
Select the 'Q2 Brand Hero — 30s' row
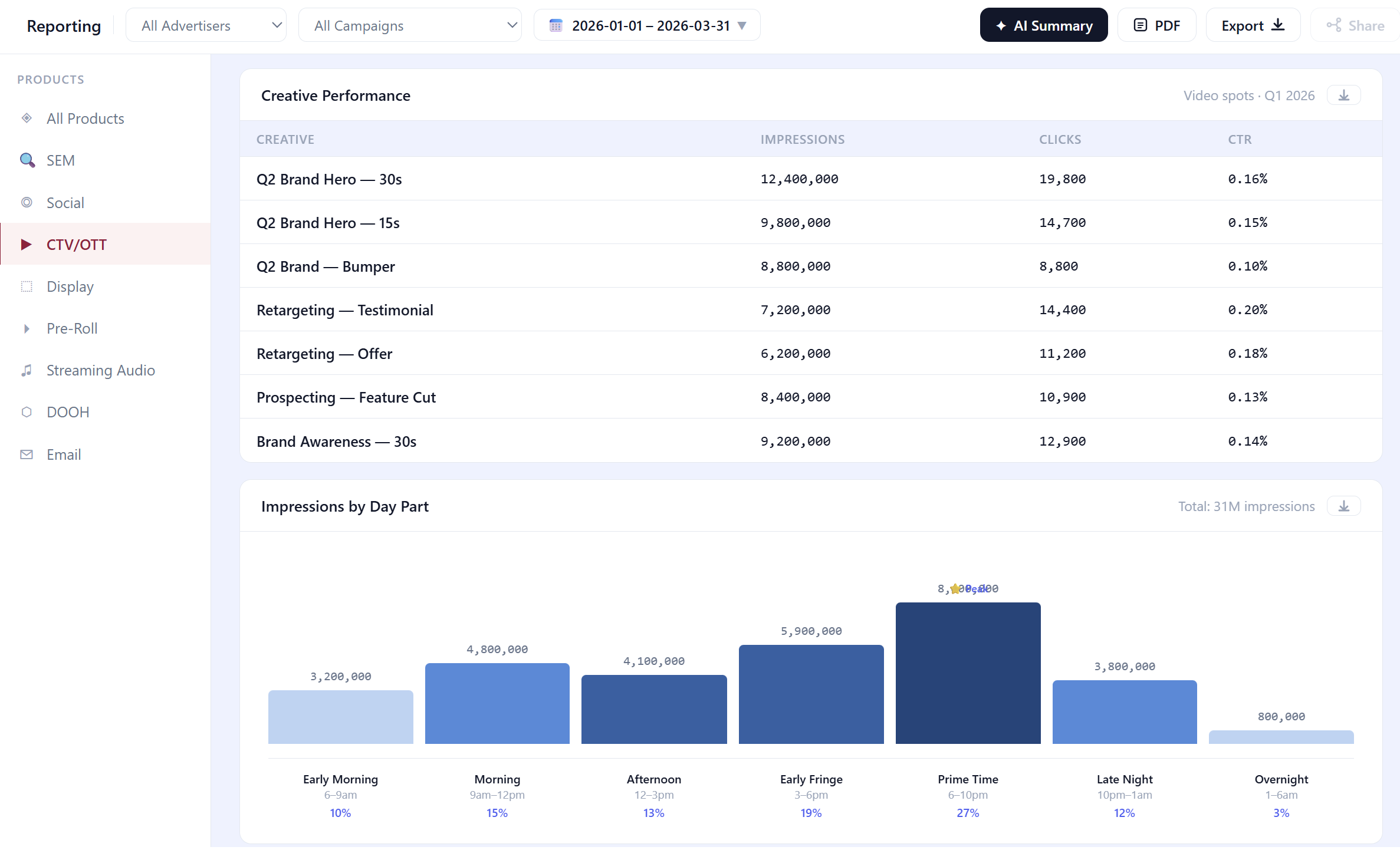click(x=811, y=179)
